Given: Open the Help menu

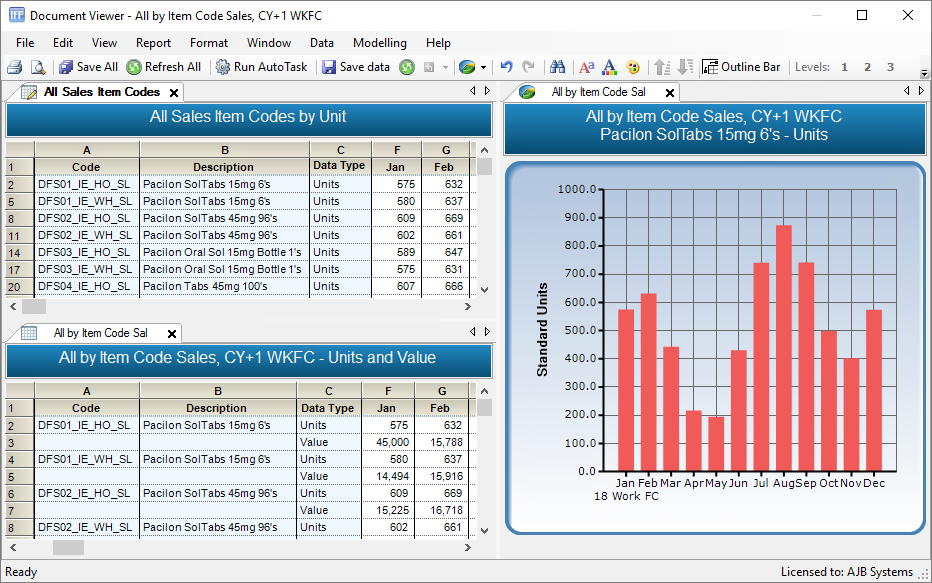Looking at the screenshot, I should (x=438, y=43).
